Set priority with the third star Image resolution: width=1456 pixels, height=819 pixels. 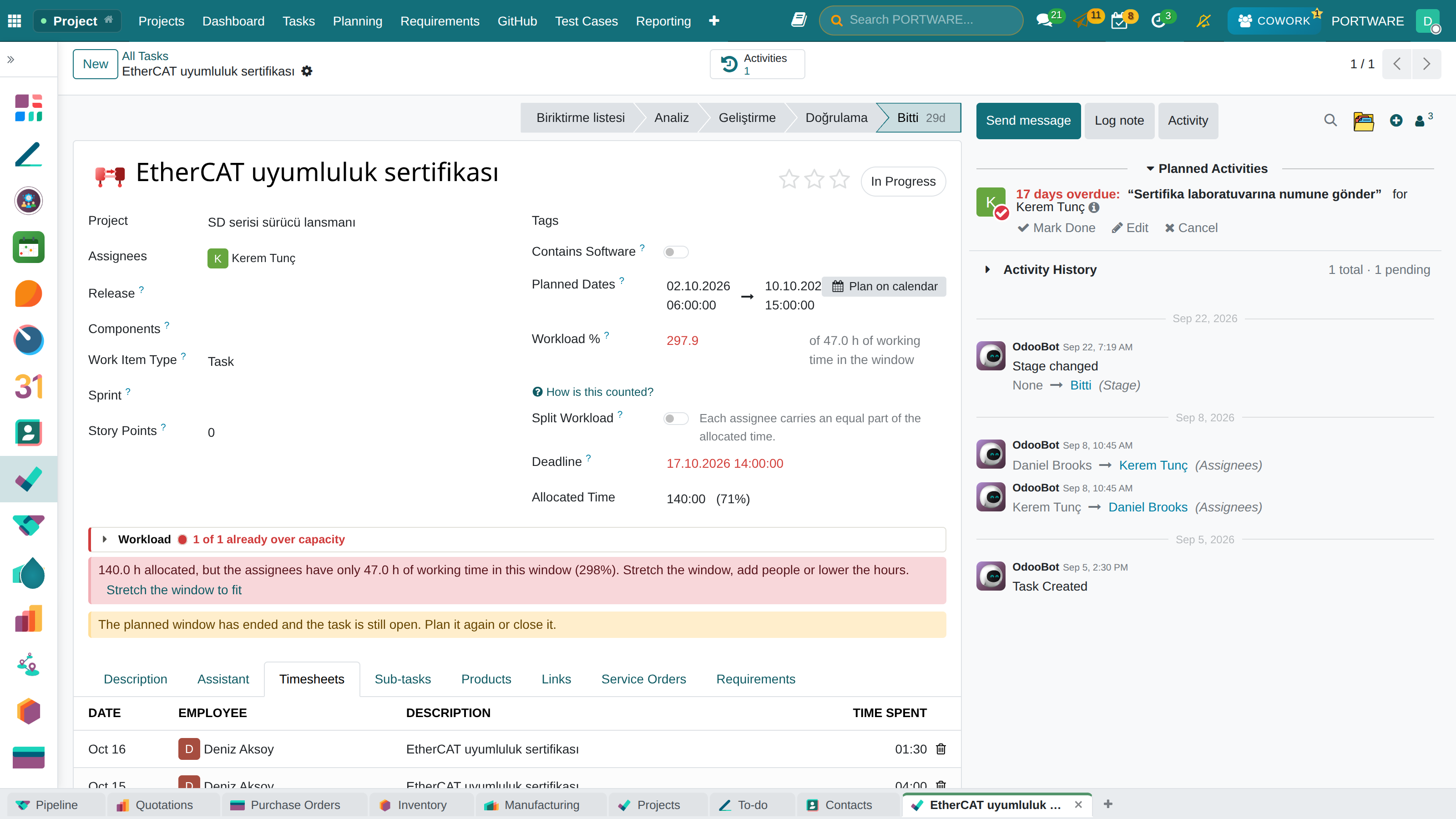(x=840, y=180)
